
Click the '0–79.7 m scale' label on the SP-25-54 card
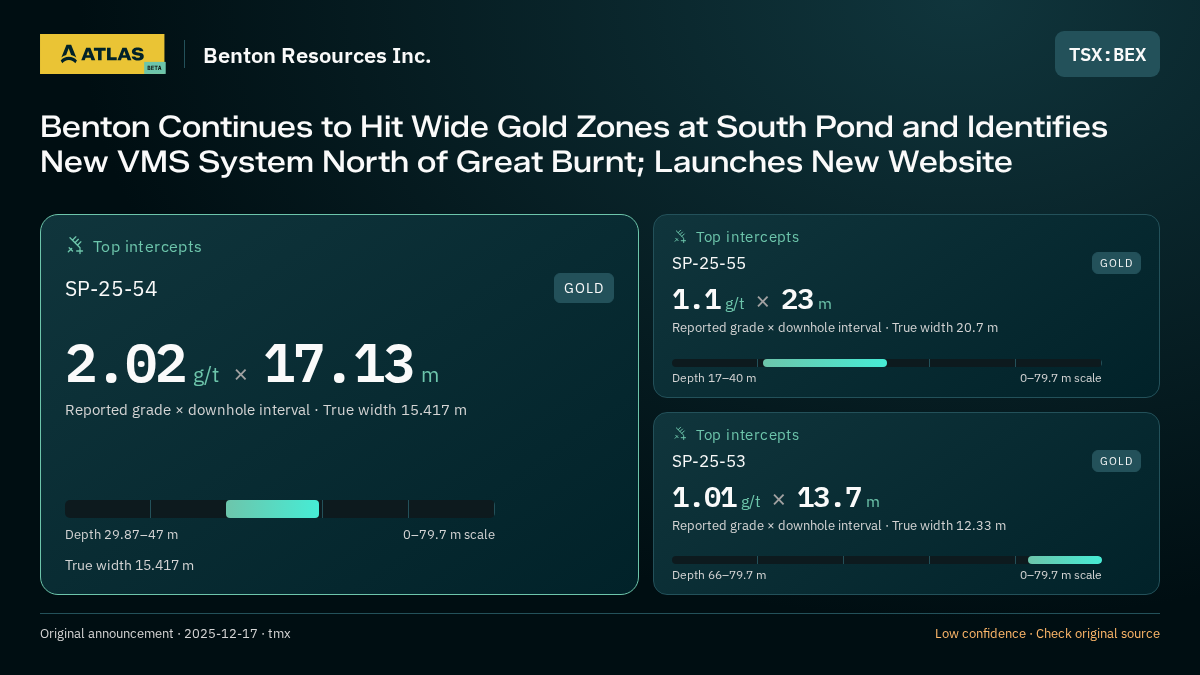449,535
